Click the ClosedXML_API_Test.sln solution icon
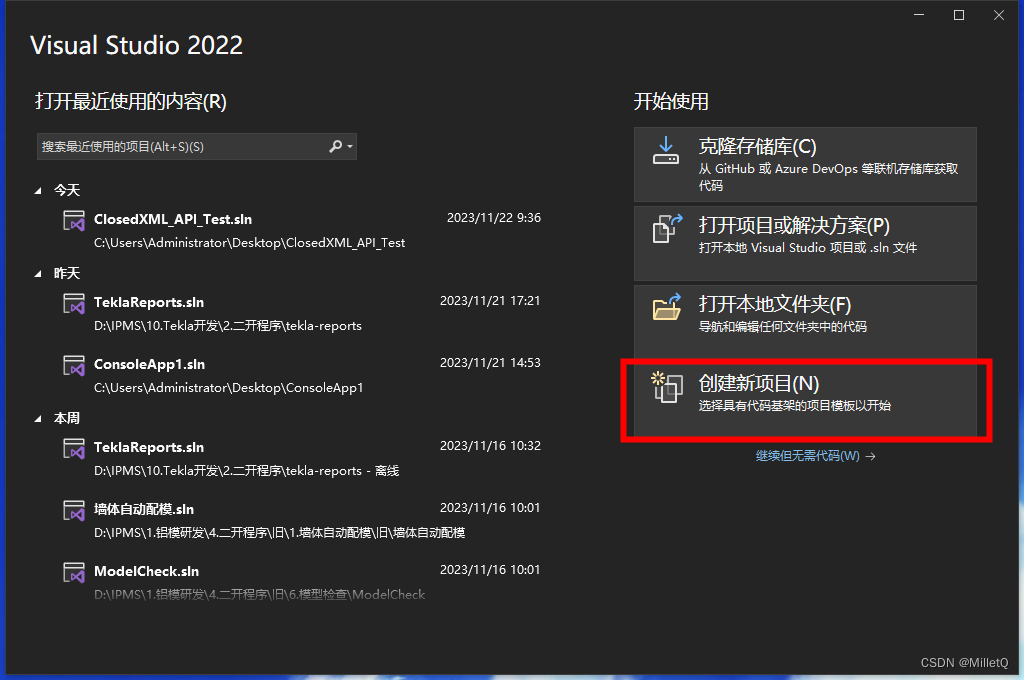1024x680 pixels. [74, 221]
